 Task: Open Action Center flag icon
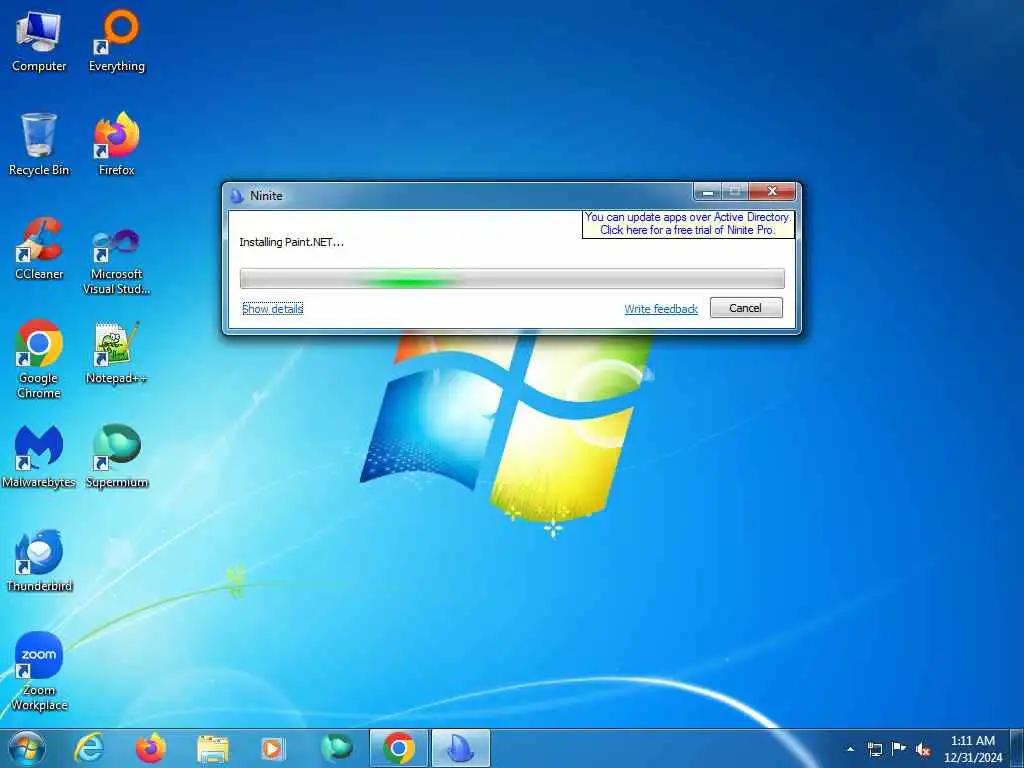pyautogui.click(x=899, y=748)
